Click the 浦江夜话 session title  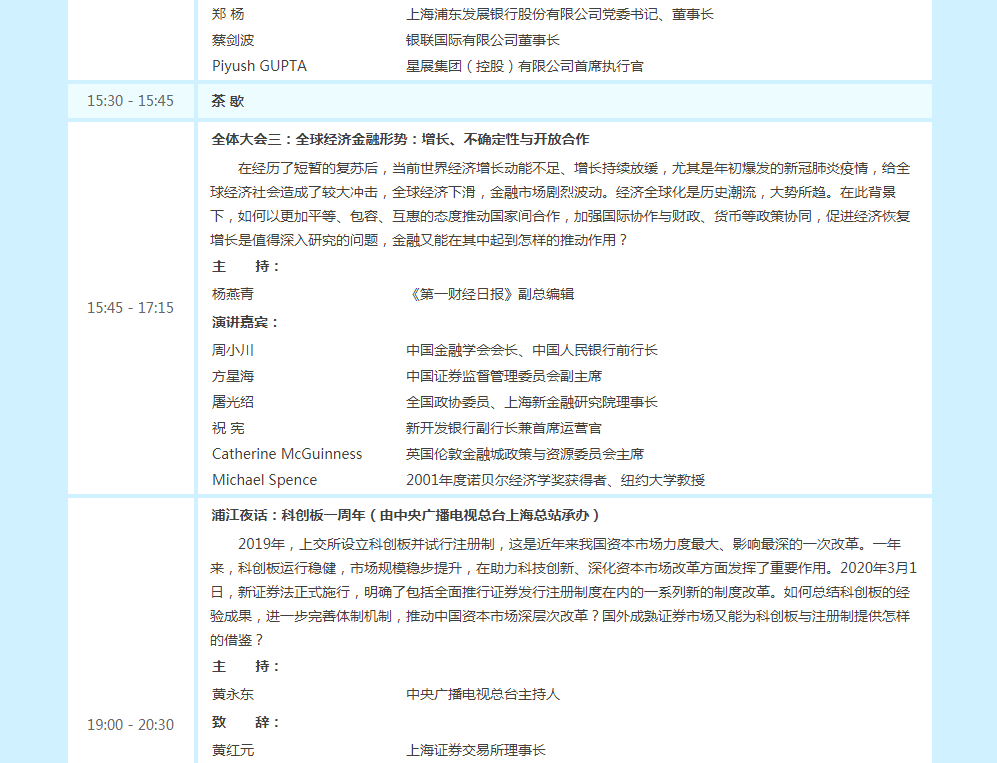point(406,516)
